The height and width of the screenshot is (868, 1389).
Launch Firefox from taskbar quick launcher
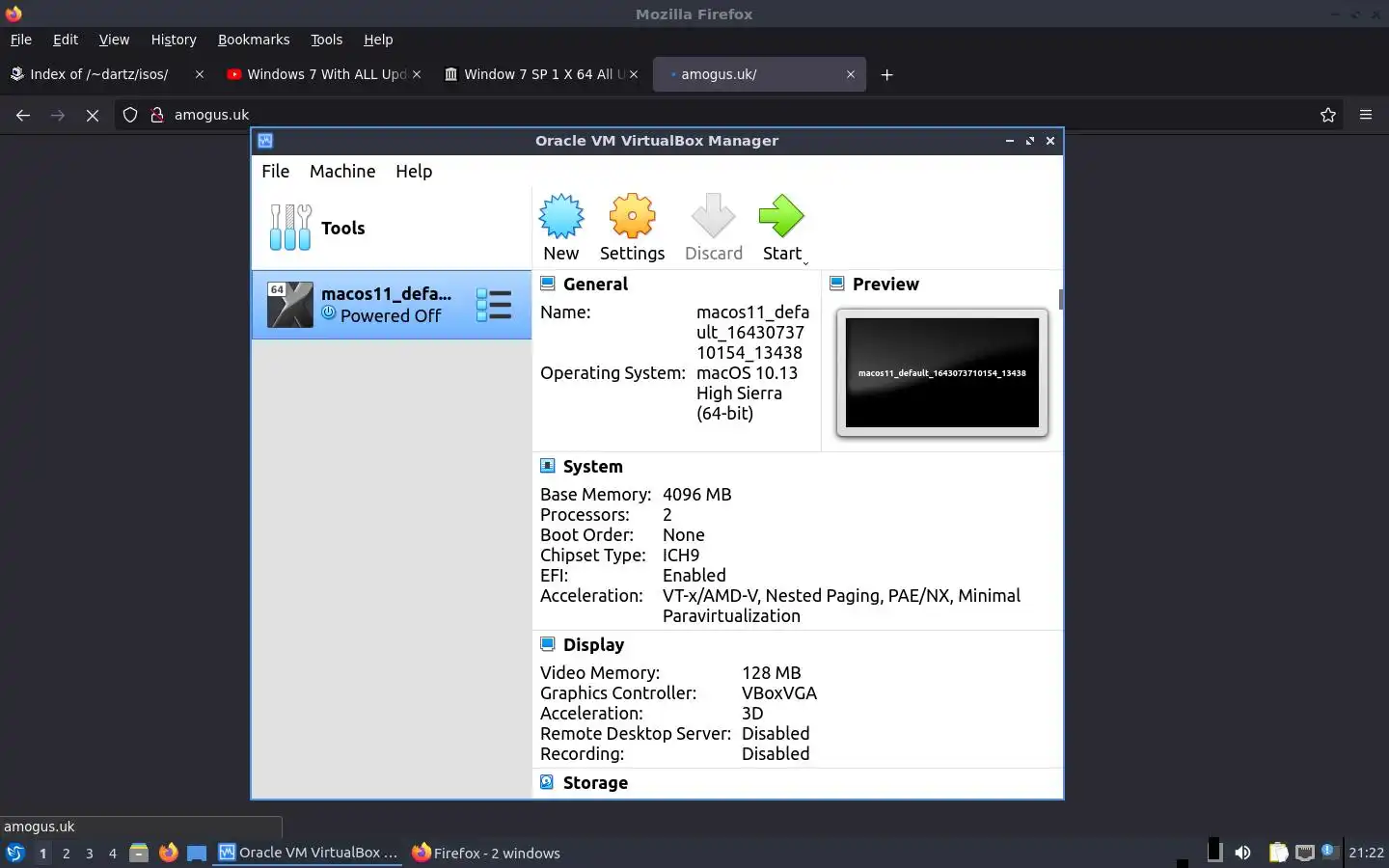168,853
